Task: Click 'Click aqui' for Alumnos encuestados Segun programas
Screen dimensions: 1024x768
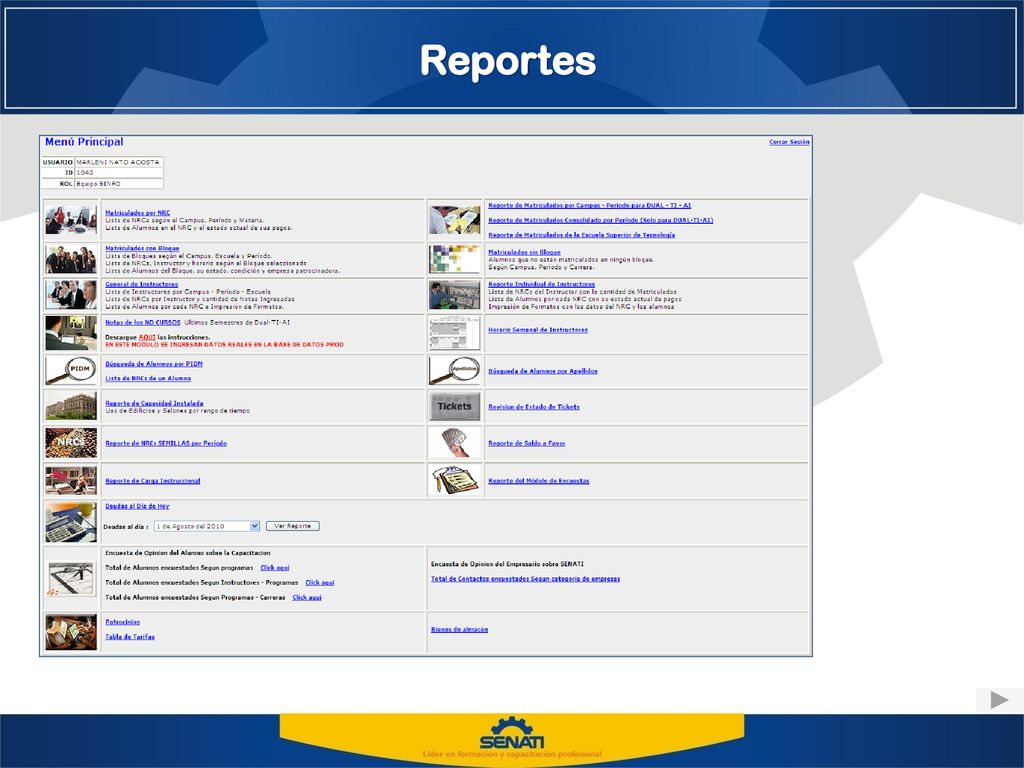Action: [275, 568]
